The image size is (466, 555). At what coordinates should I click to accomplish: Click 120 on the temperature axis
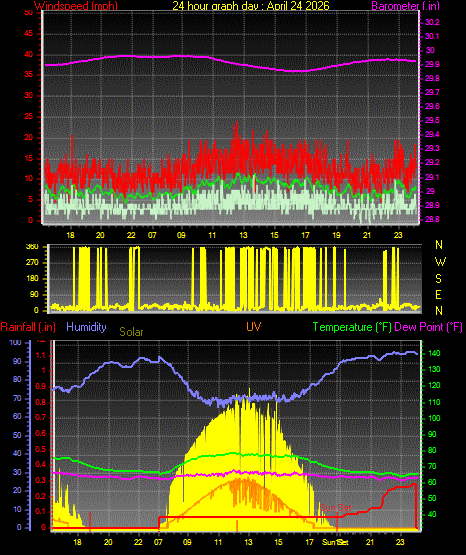(x=434, y=385)
